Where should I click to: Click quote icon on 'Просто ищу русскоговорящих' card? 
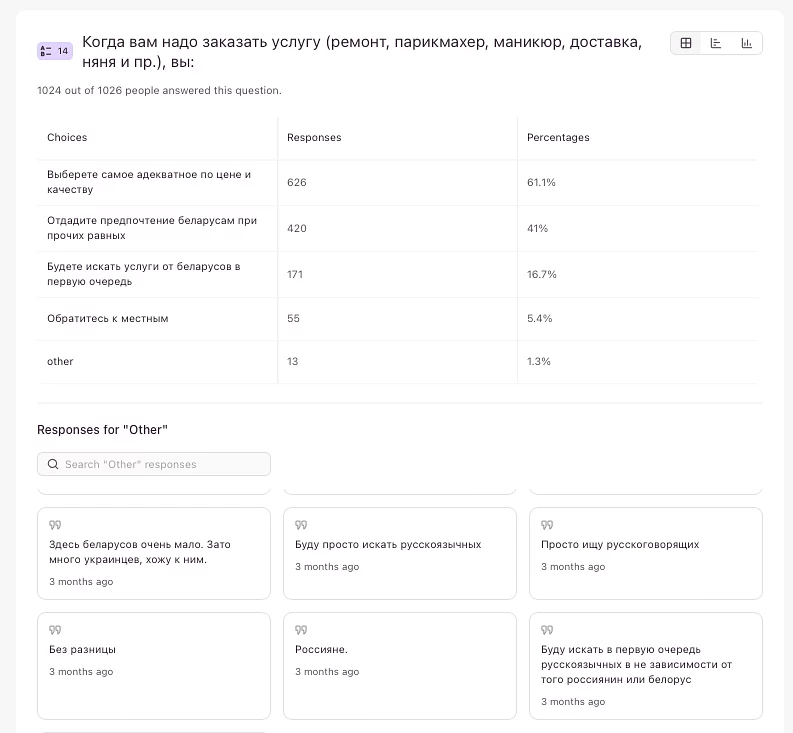click(547, 525)
